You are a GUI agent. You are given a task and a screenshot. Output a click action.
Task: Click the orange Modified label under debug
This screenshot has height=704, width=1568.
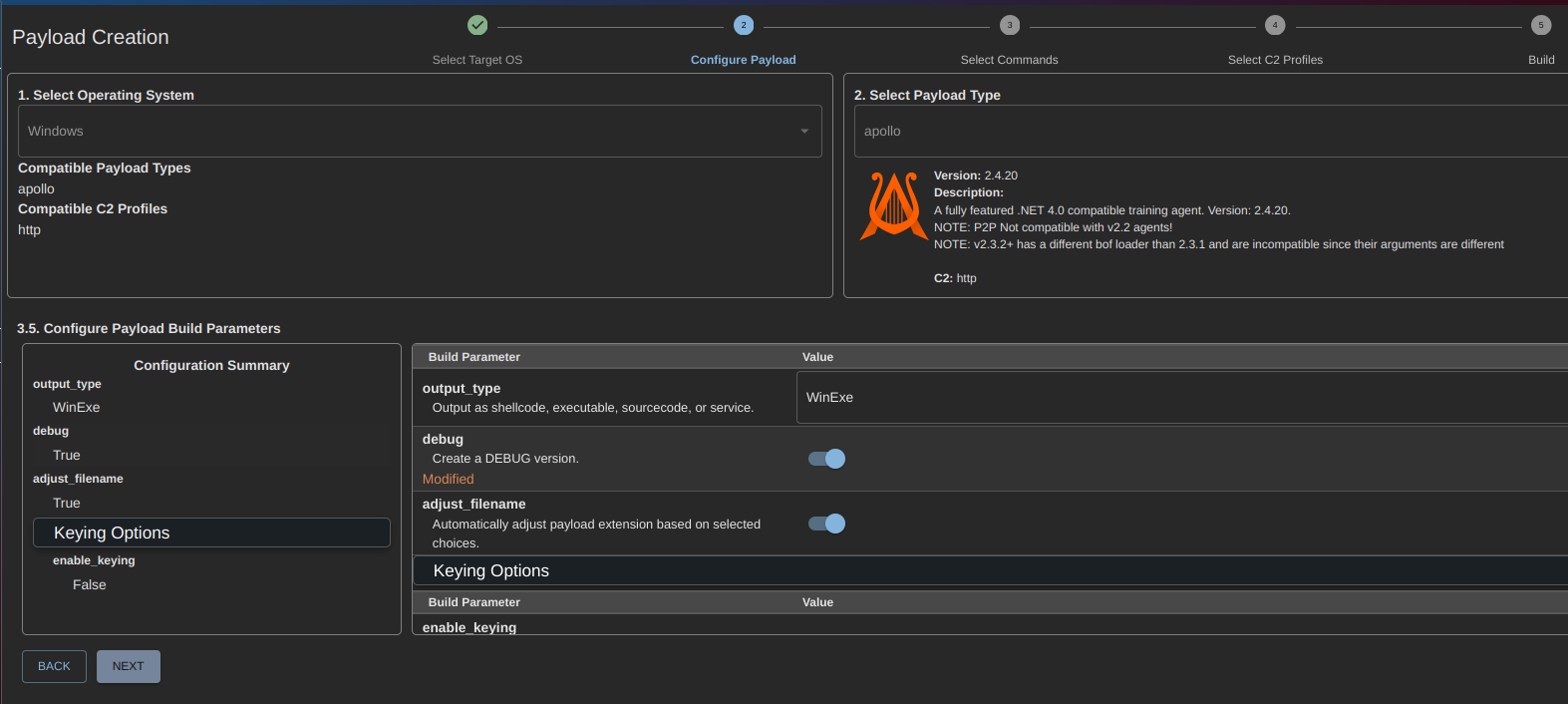pos(449,479)
